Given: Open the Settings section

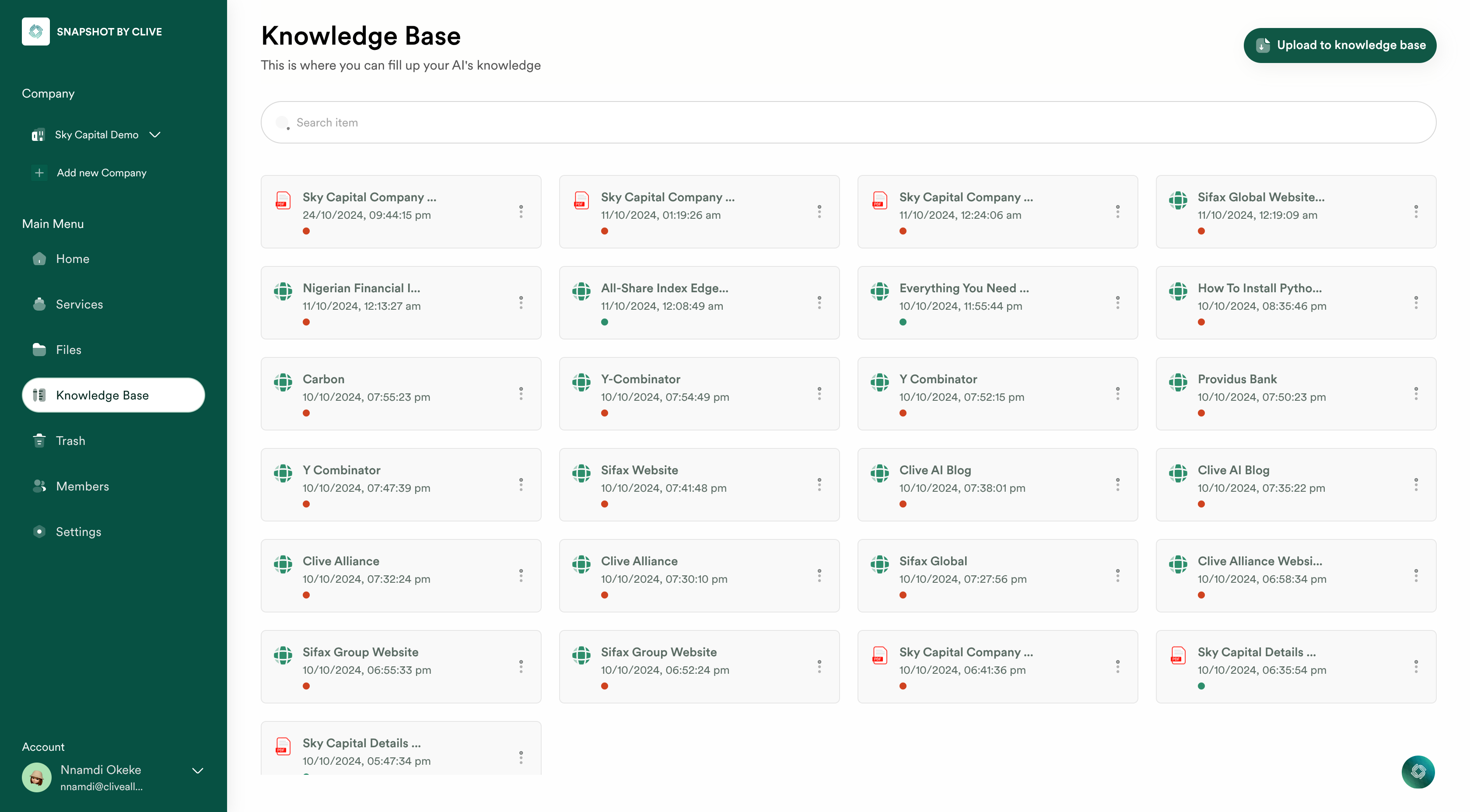Looking at the screenshot, I should [78, 532].
